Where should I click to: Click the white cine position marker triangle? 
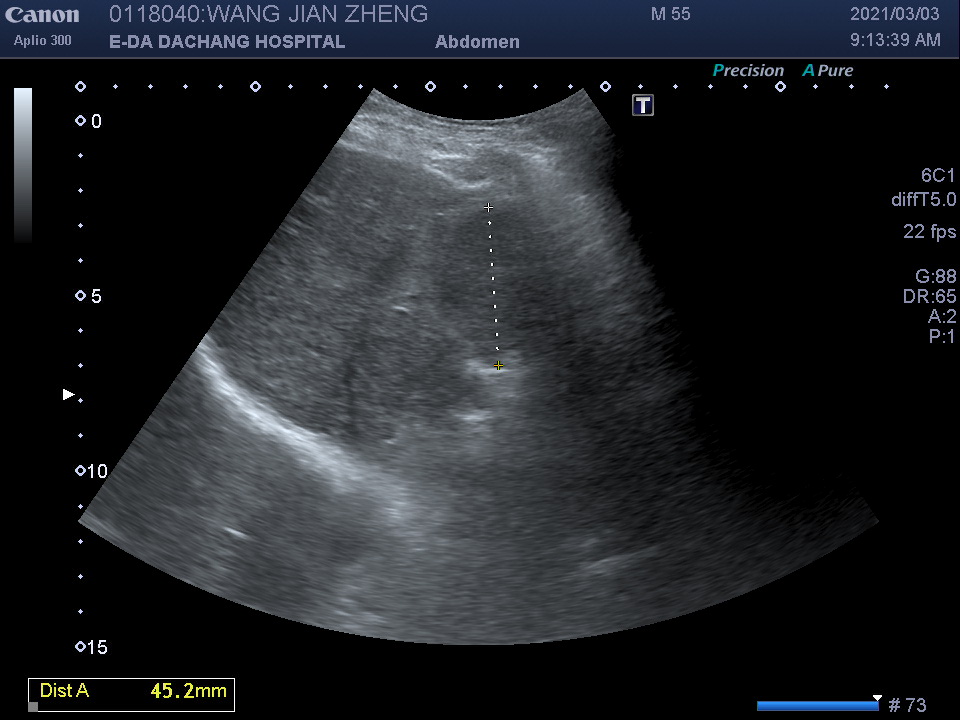pos(877,698)
